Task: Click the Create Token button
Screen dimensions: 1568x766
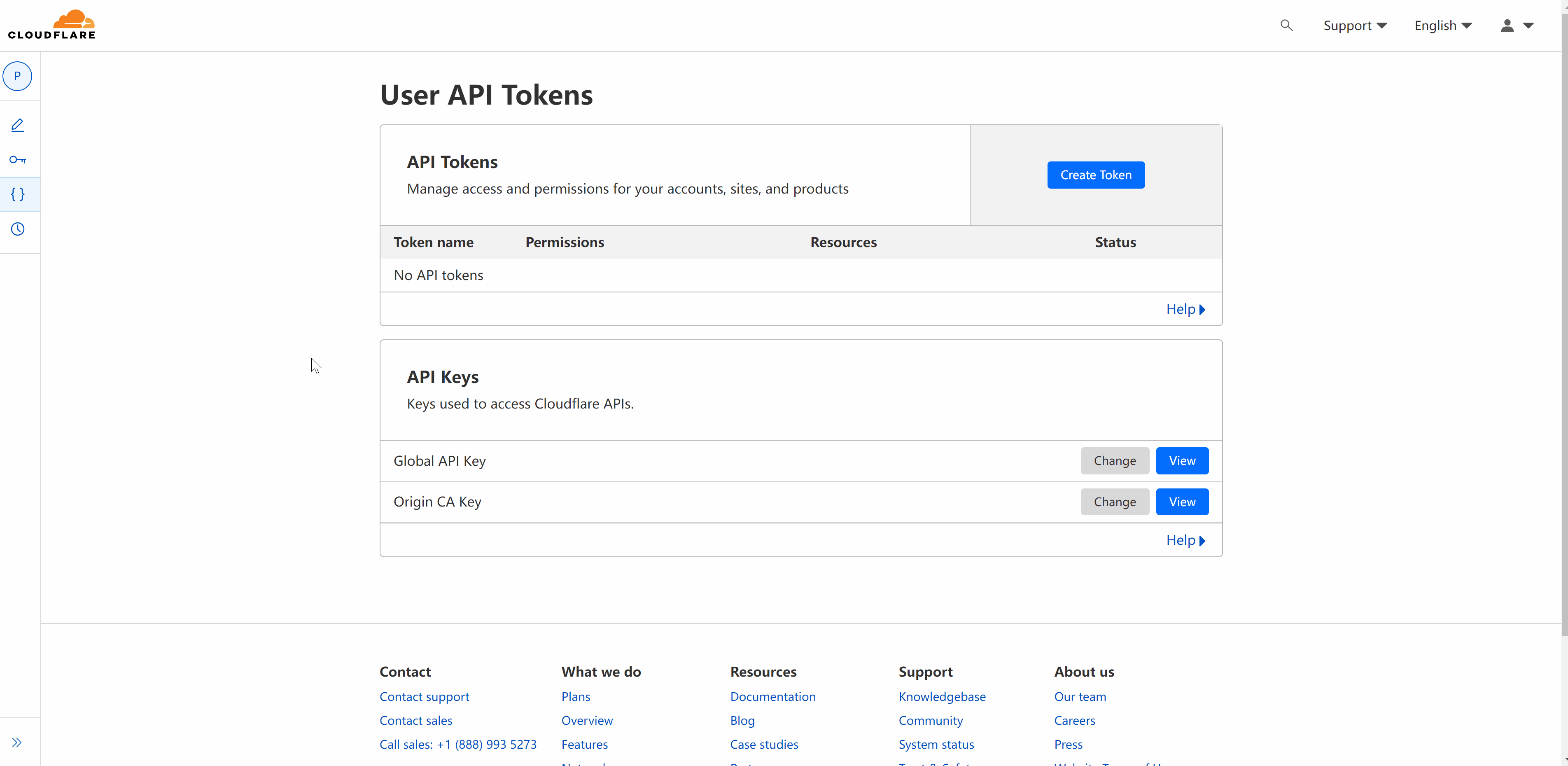Action: (1096, 175)
